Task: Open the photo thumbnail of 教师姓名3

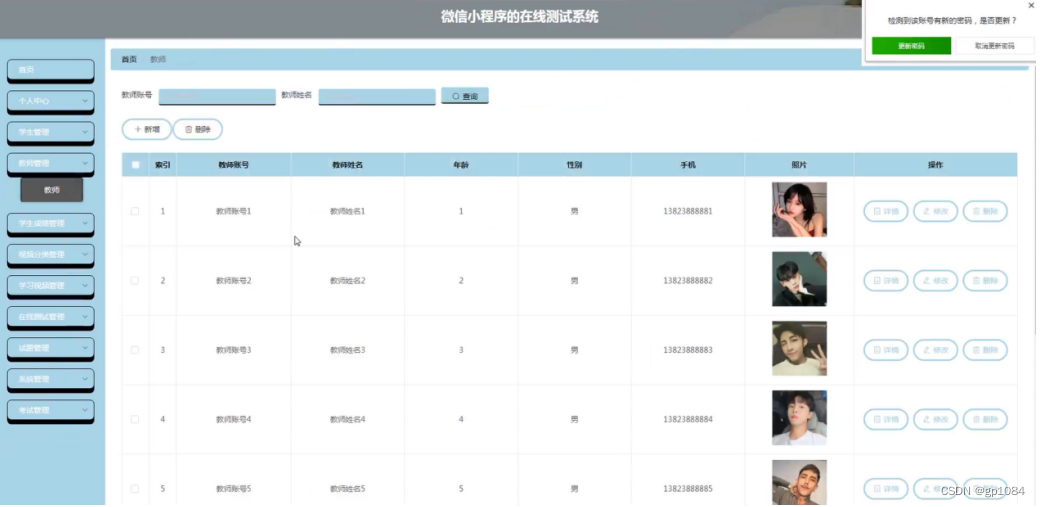Action: [x=799, y=348]
